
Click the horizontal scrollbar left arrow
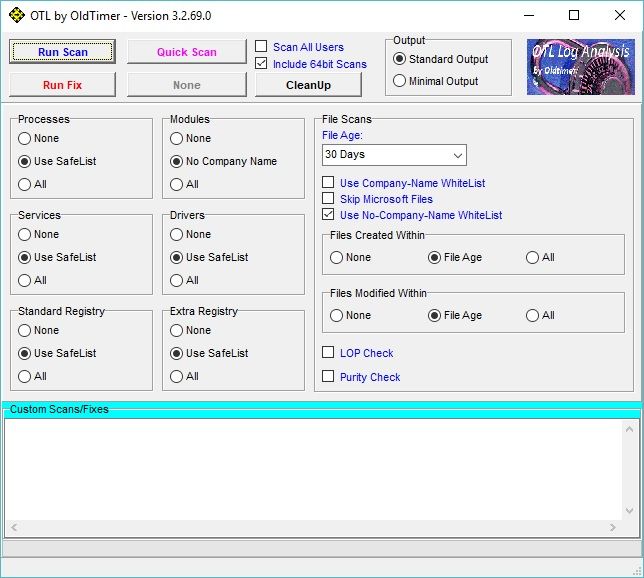(x=14, y=527)
